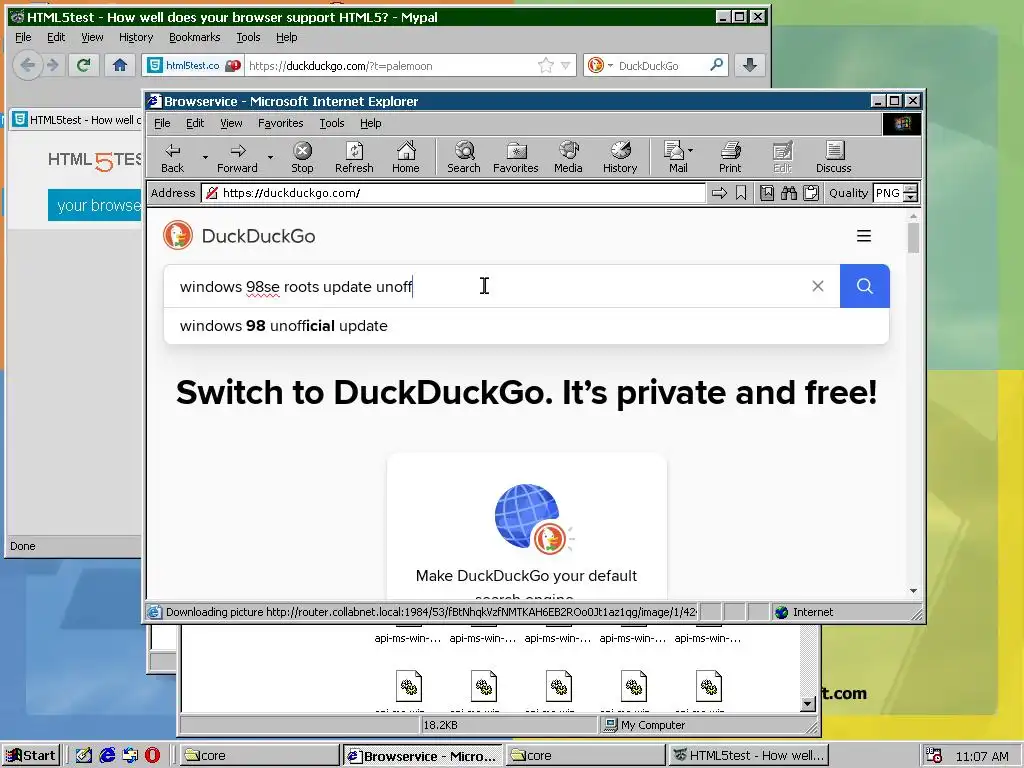Click the Refresh icon in IE toolbar
The height and width of the screenshot is (768, 1024).
pos(354,158)
